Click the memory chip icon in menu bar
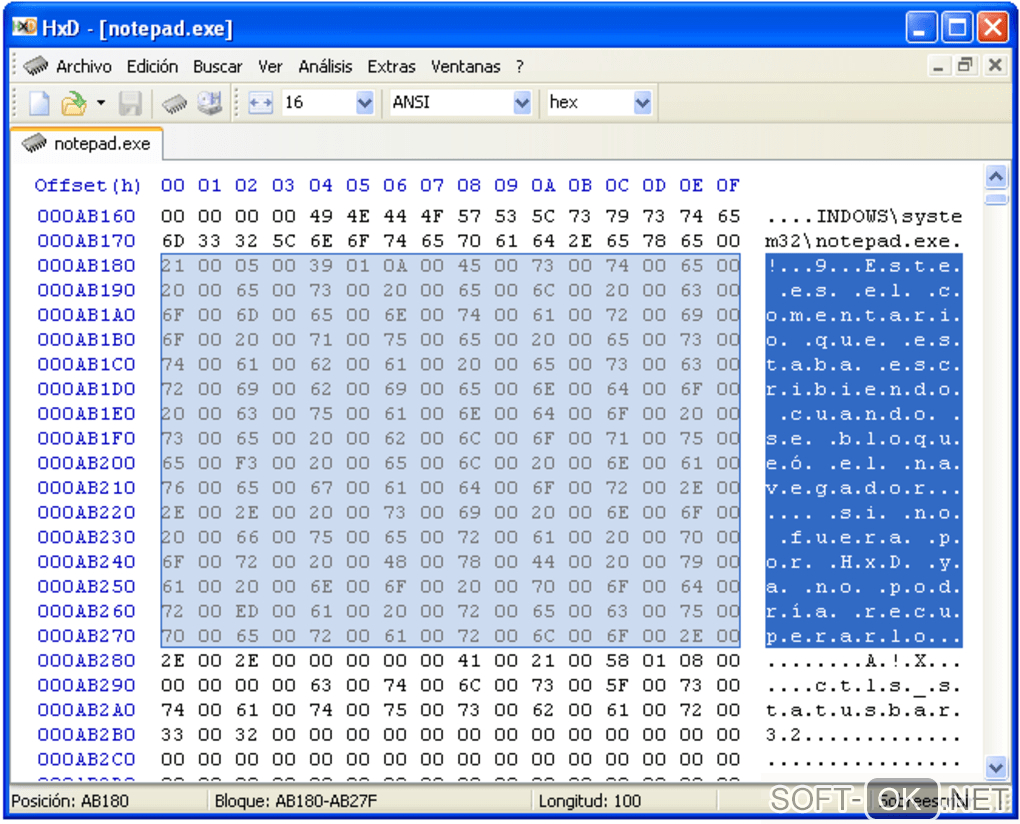The height and width of the screenshot is (824, 1020). [36, 66]
